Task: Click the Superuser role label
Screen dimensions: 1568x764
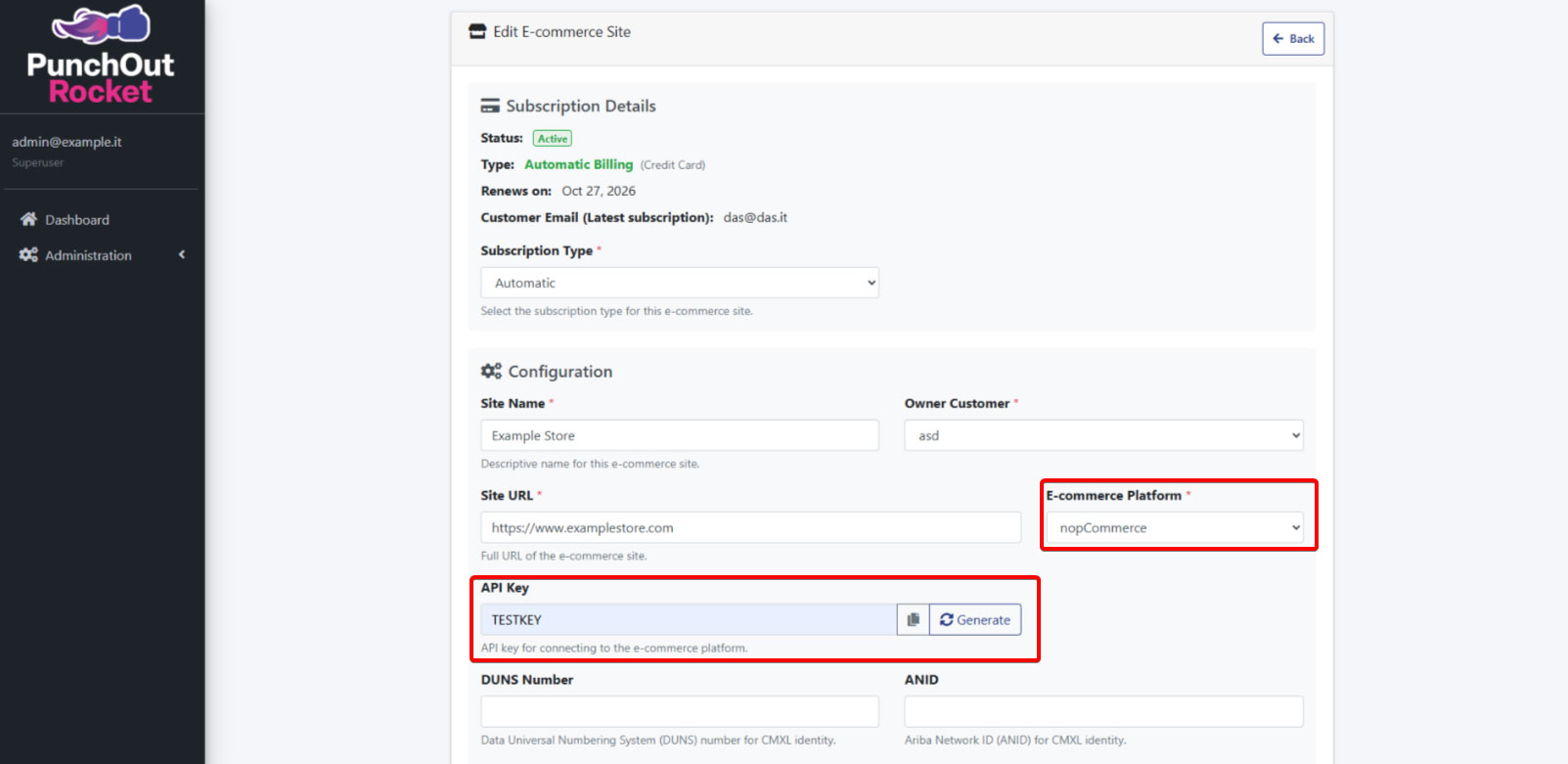Action: pyautogui.click(x=38, y=162)
